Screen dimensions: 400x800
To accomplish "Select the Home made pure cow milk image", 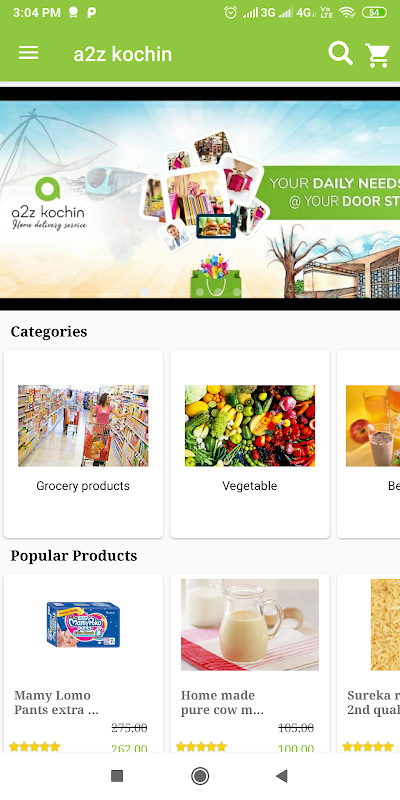I will [250, 624].
